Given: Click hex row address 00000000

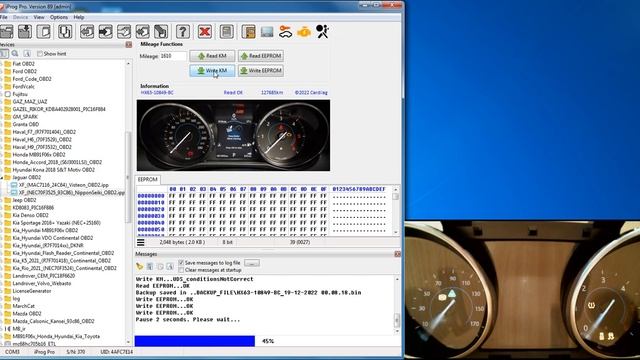Looking at the screenshot, I should click(x=151, y=196).
